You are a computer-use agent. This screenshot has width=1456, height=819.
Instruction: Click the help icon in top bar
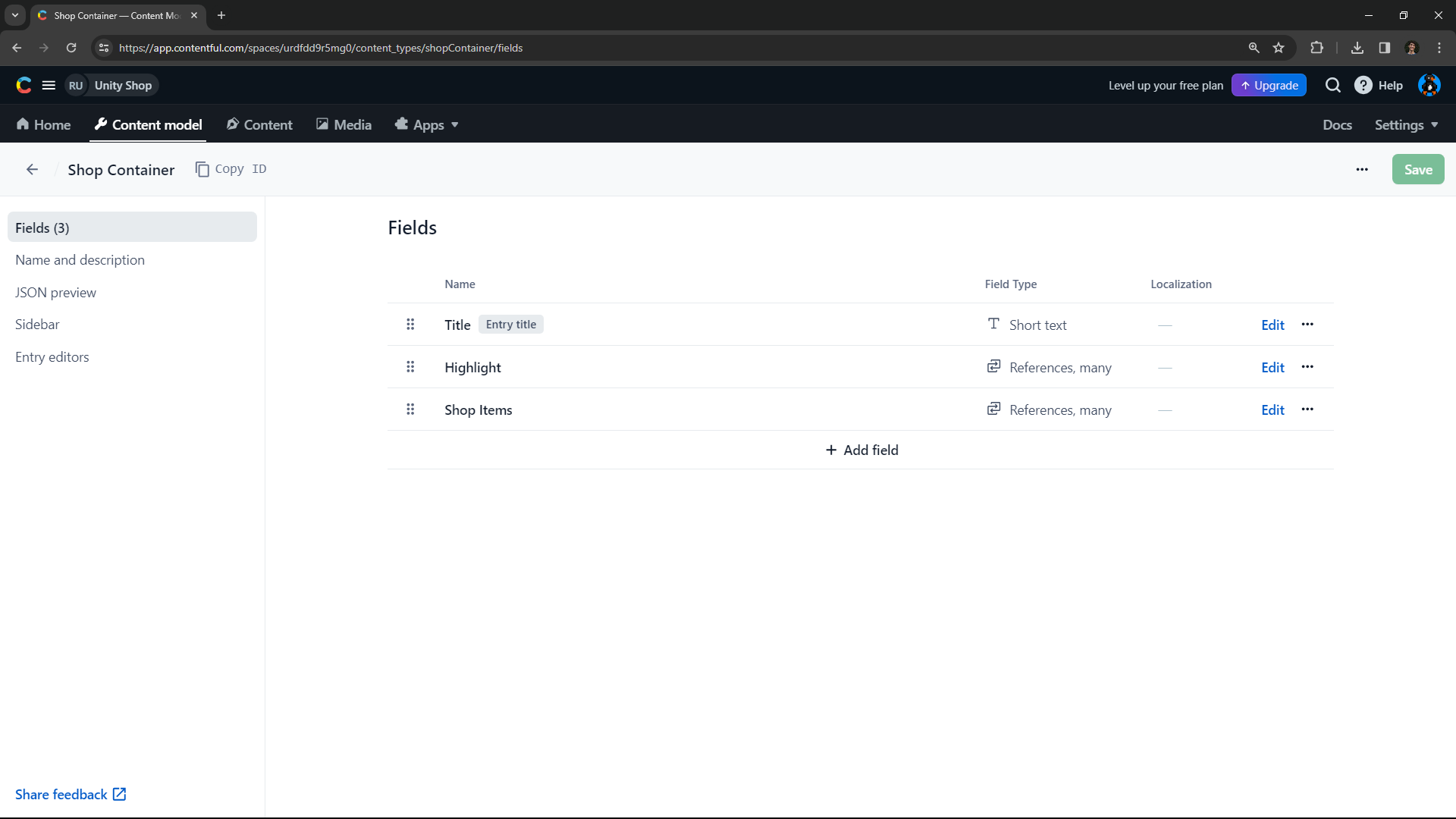(1363, 85)
